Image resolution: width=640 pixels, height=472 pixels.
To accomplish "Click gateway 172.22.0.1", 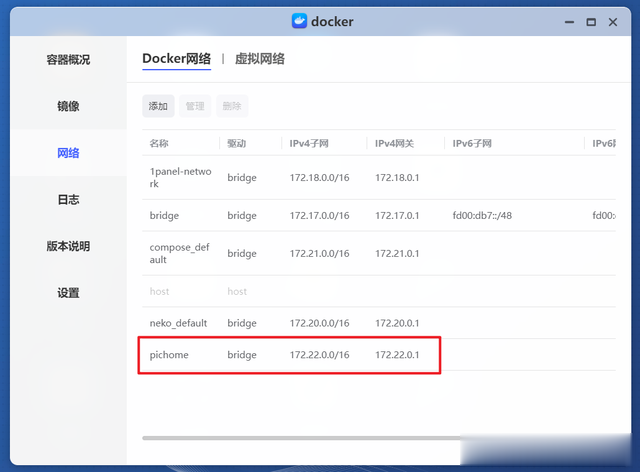I will pos(397,355).
